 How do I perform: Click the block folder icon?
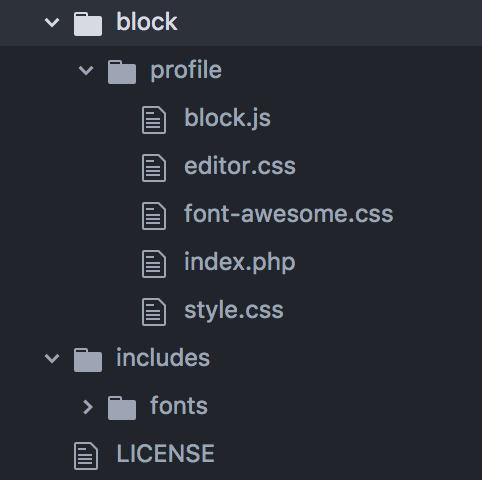(88, 24)
